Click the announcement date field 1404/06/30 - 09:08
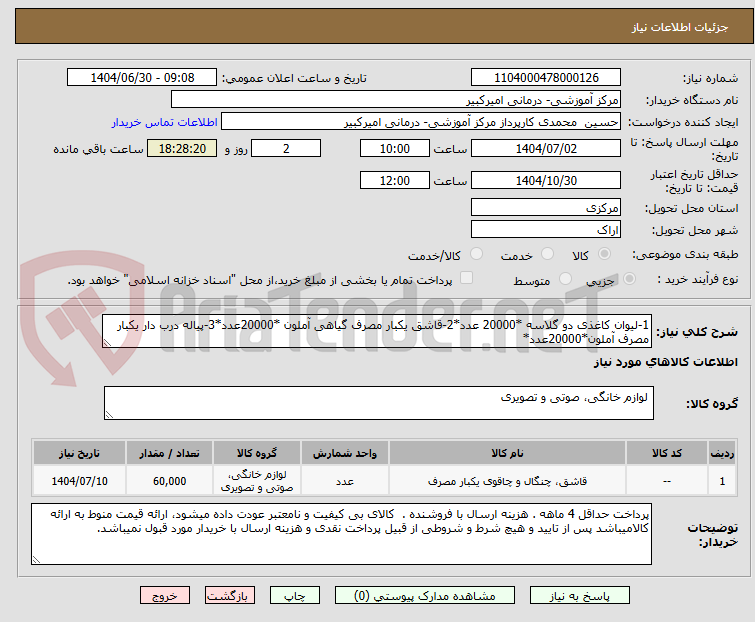Viewport: 755px width, 622px height. [x=142, y=78]
